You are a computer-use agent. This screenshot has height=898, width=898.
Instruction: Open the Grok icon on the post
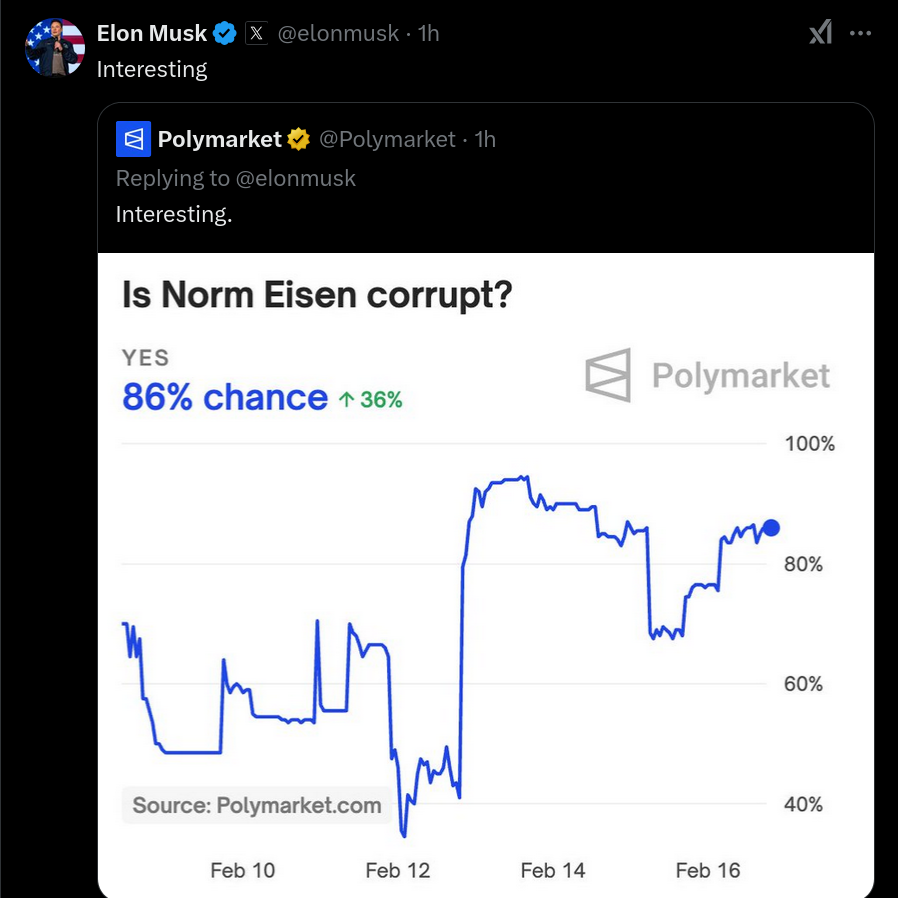(820, 32)
